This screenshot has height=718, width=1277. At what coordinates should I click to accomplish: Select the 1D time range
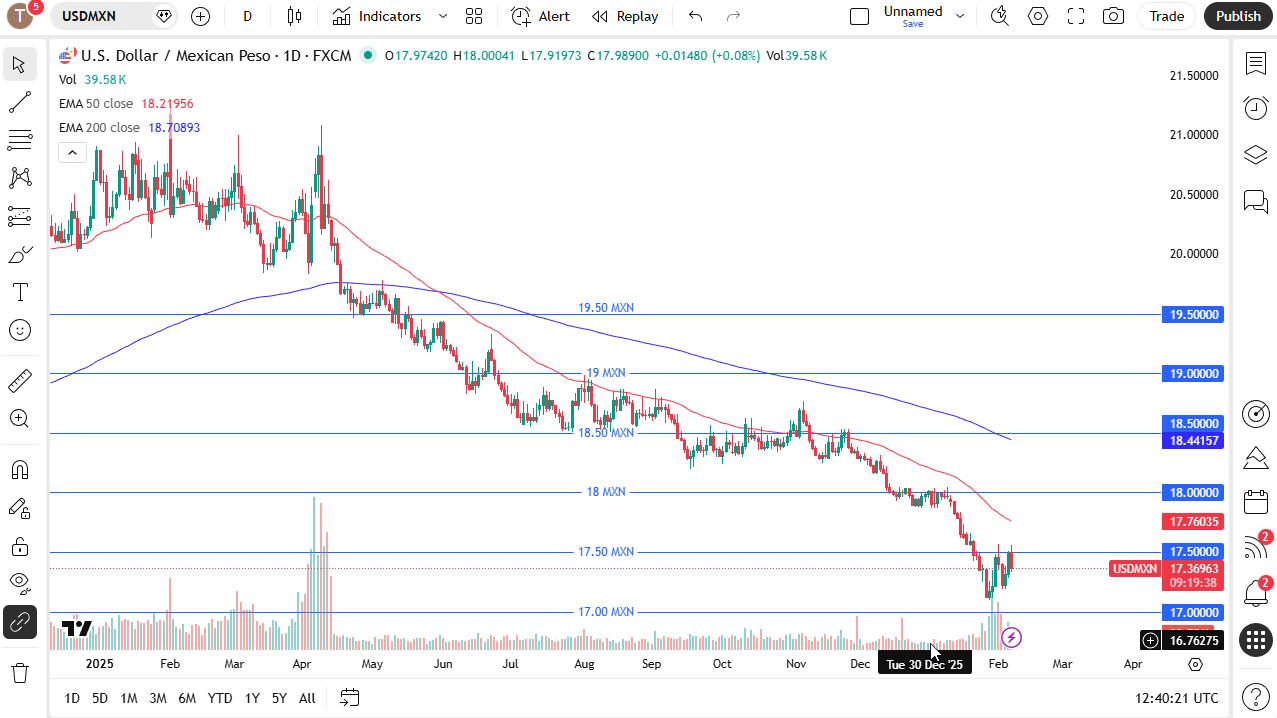click(x=72, y=698)
